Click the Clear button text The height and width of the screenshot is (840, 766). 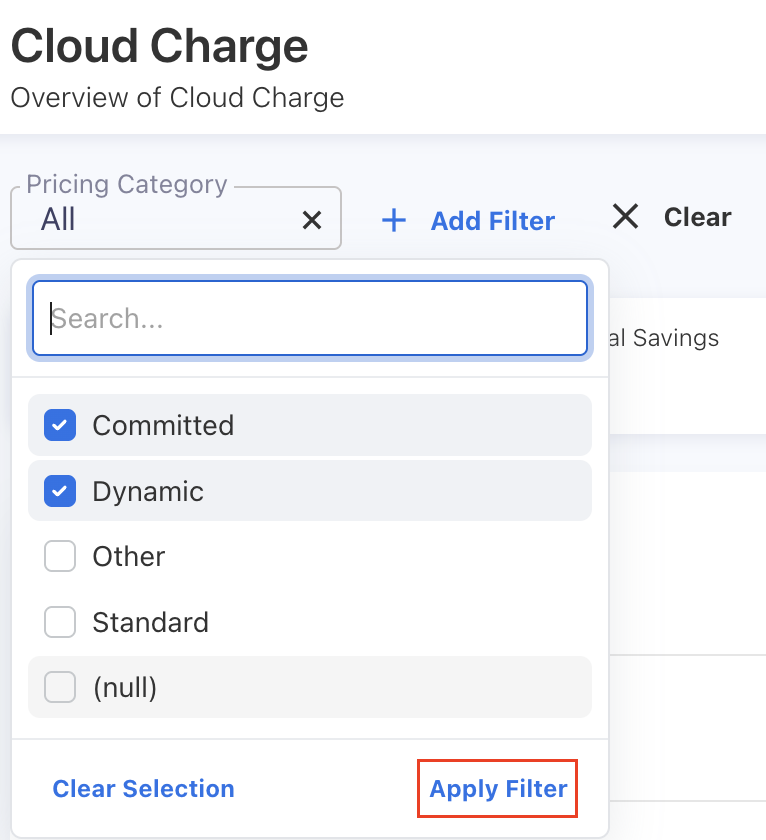click(x=698, y=217)
